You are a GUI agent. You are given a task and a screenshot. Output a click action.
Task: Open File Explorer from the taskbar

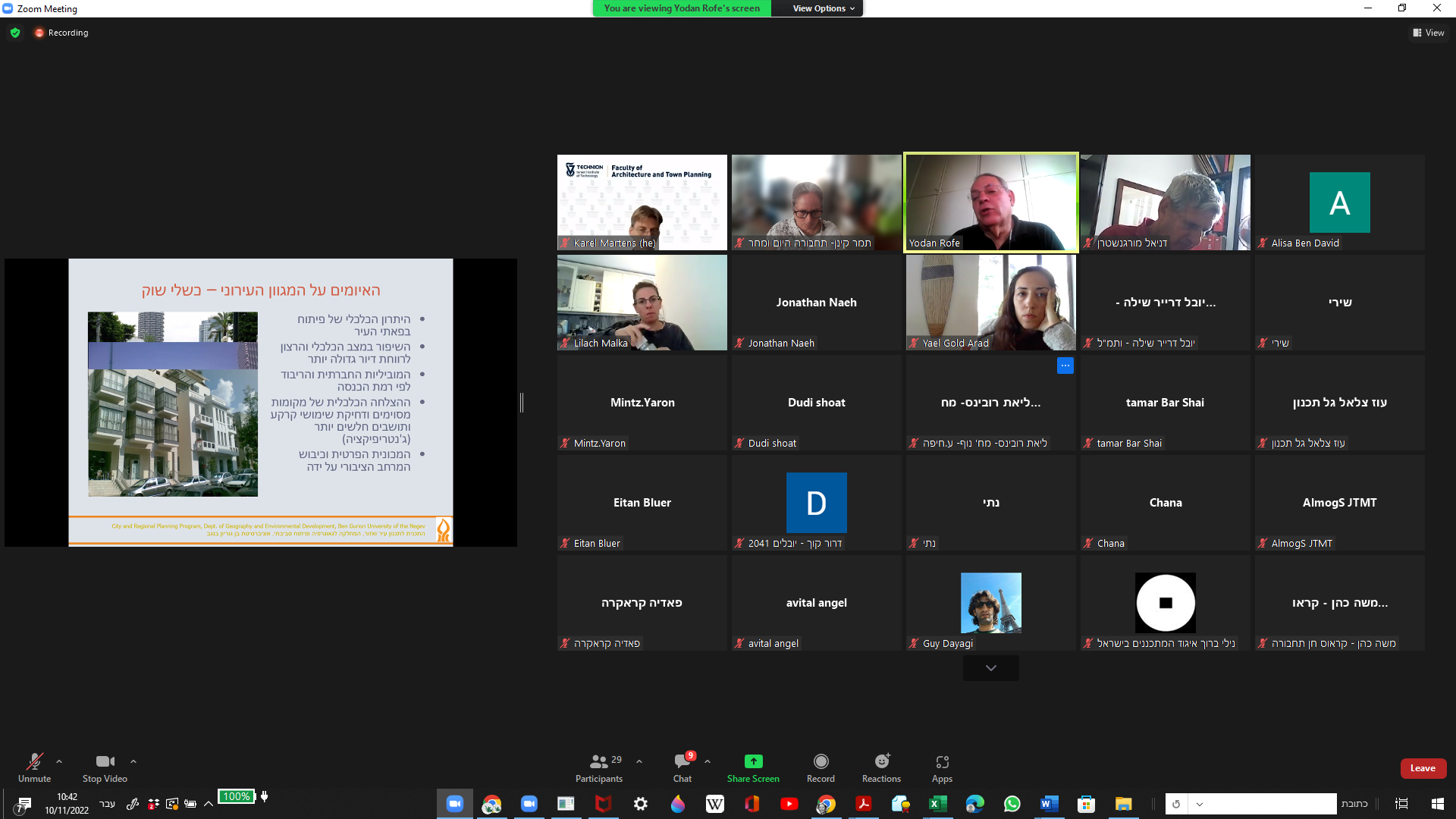coord(1124,804)
